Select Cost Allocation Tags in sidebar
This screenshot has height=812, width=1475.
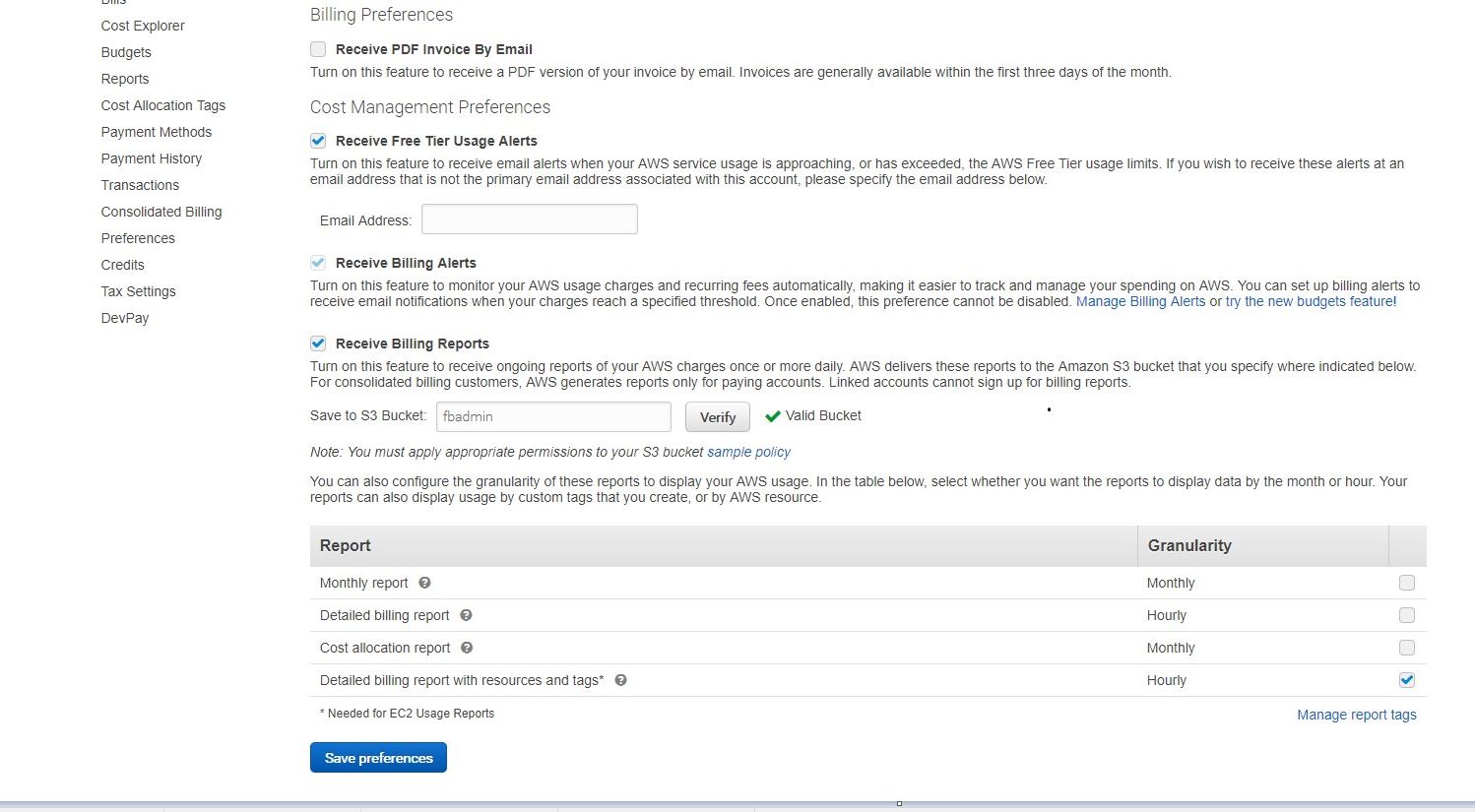pos(163,105)
